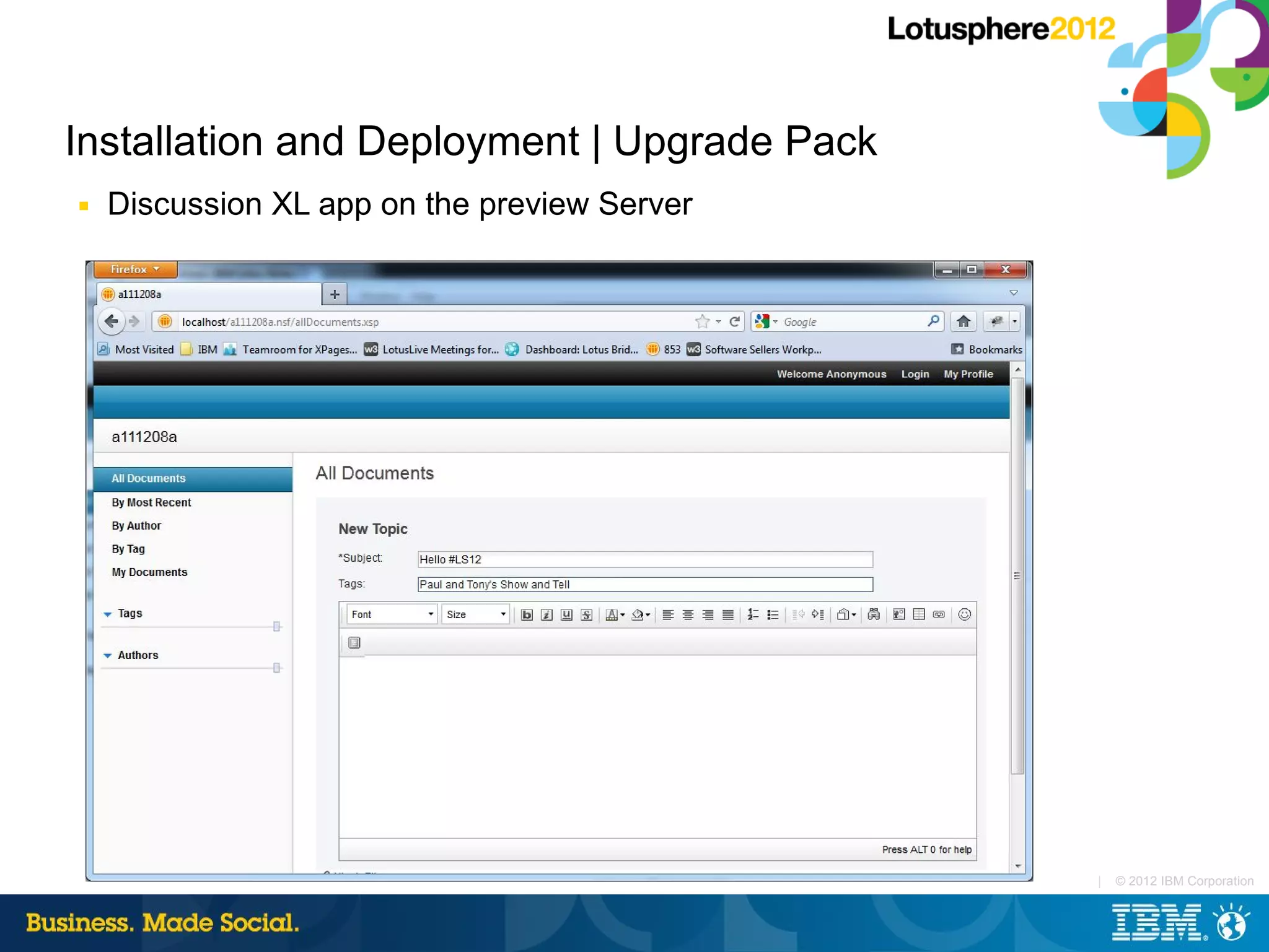Insert a smiley emoticon
Viewport: 1269px width, 952px height.
coord(964,614)
